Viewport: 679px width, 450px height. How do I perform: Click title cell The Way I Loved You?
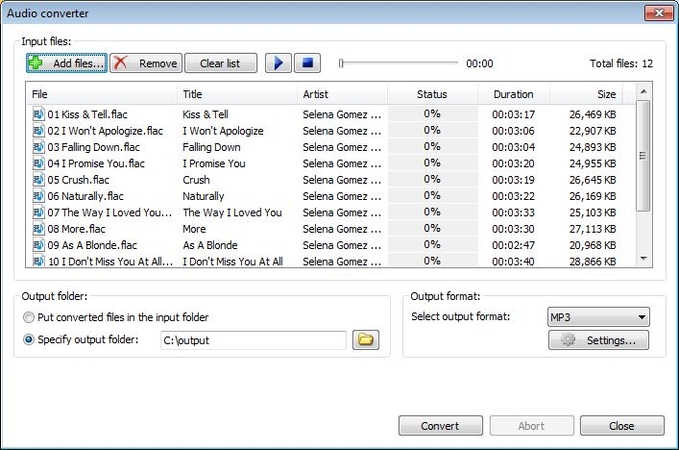pos(233,213)
